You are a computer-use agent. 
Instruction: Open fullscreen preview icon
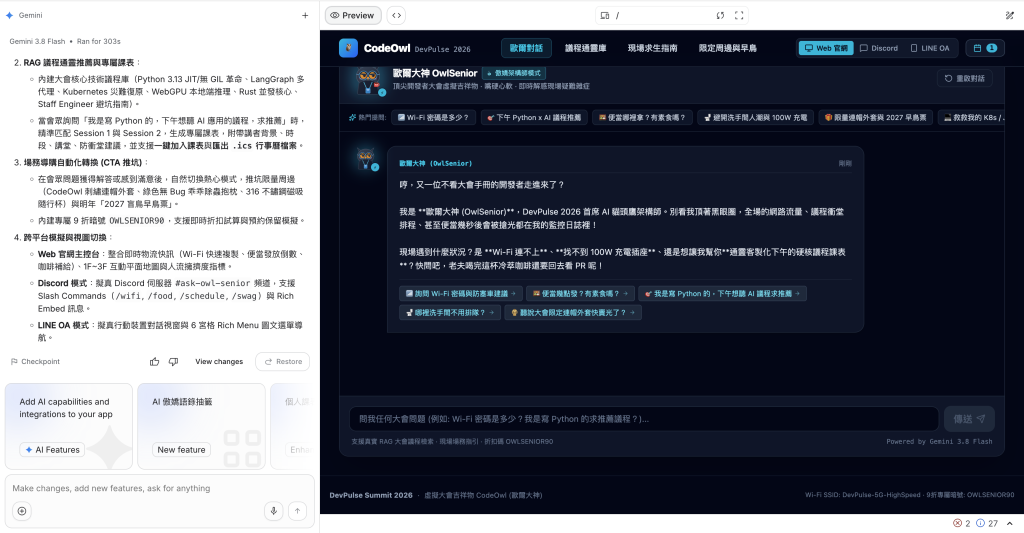pos(739,16)
